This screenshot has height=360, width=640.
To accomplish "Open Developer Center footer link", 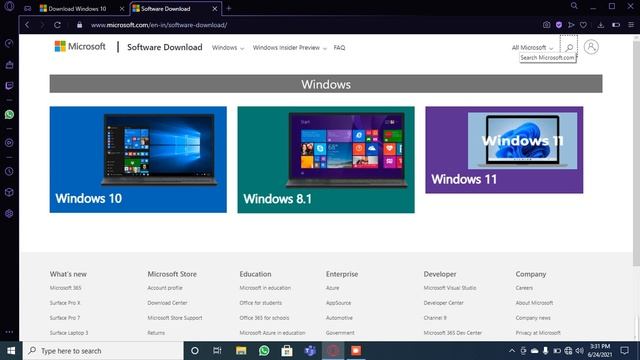I will (443, 303).
